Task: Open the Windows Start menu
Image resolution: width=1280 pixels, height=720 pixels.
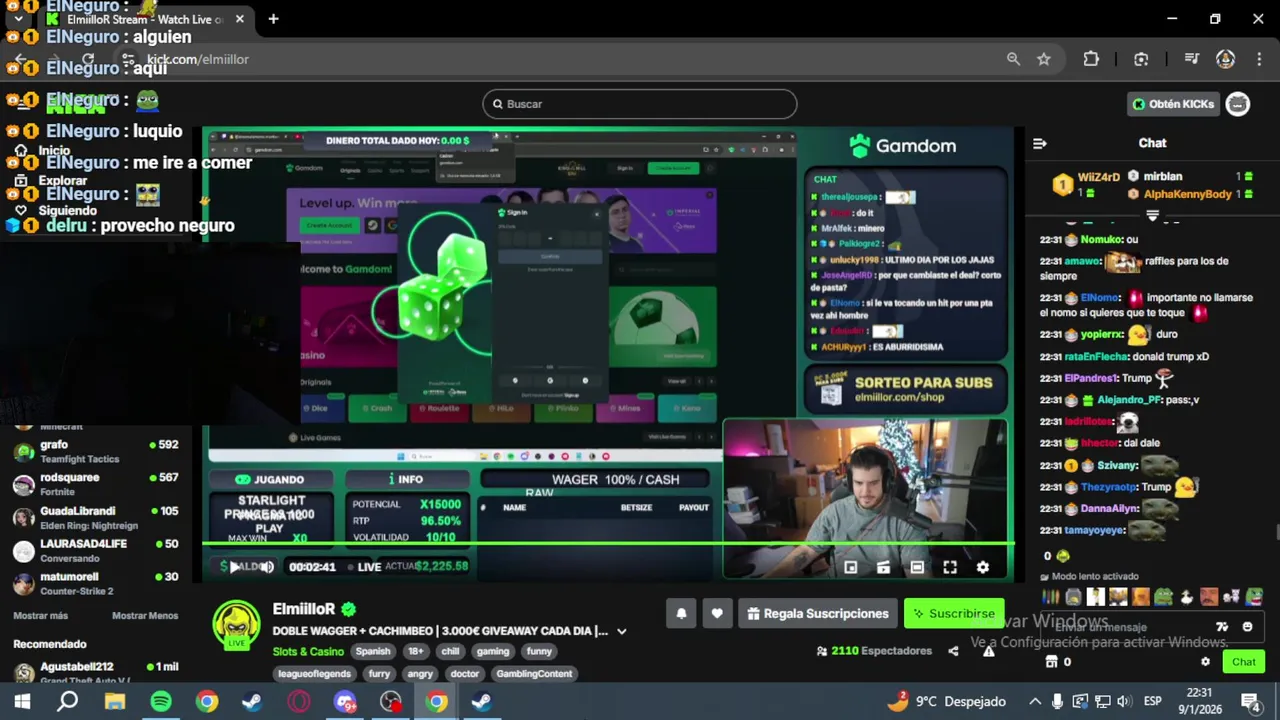Action: point(22,701)
